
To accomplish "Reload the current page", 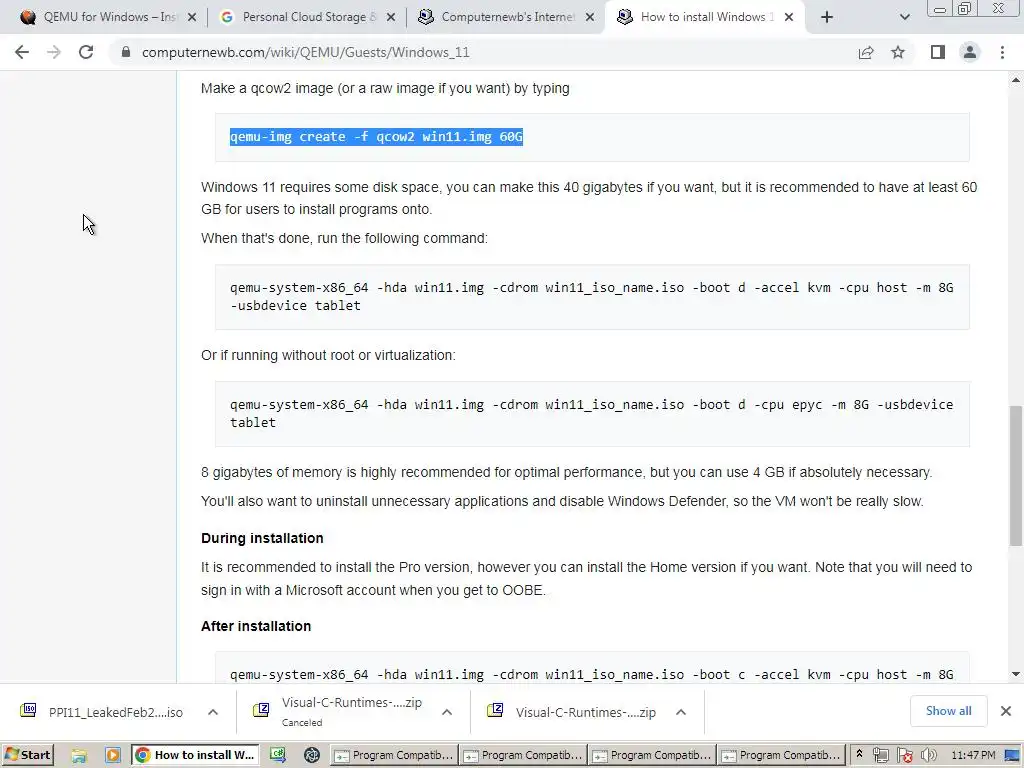I will point(86,52).
